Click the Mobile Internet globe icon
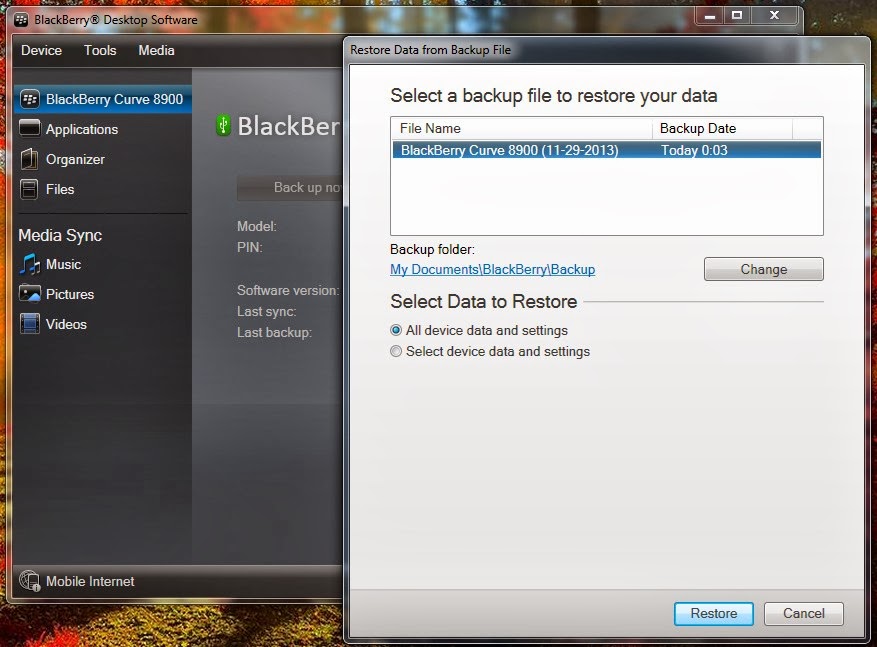Image resolution: width=877 pixels, height=647 pixels. [x=30, y=581]
